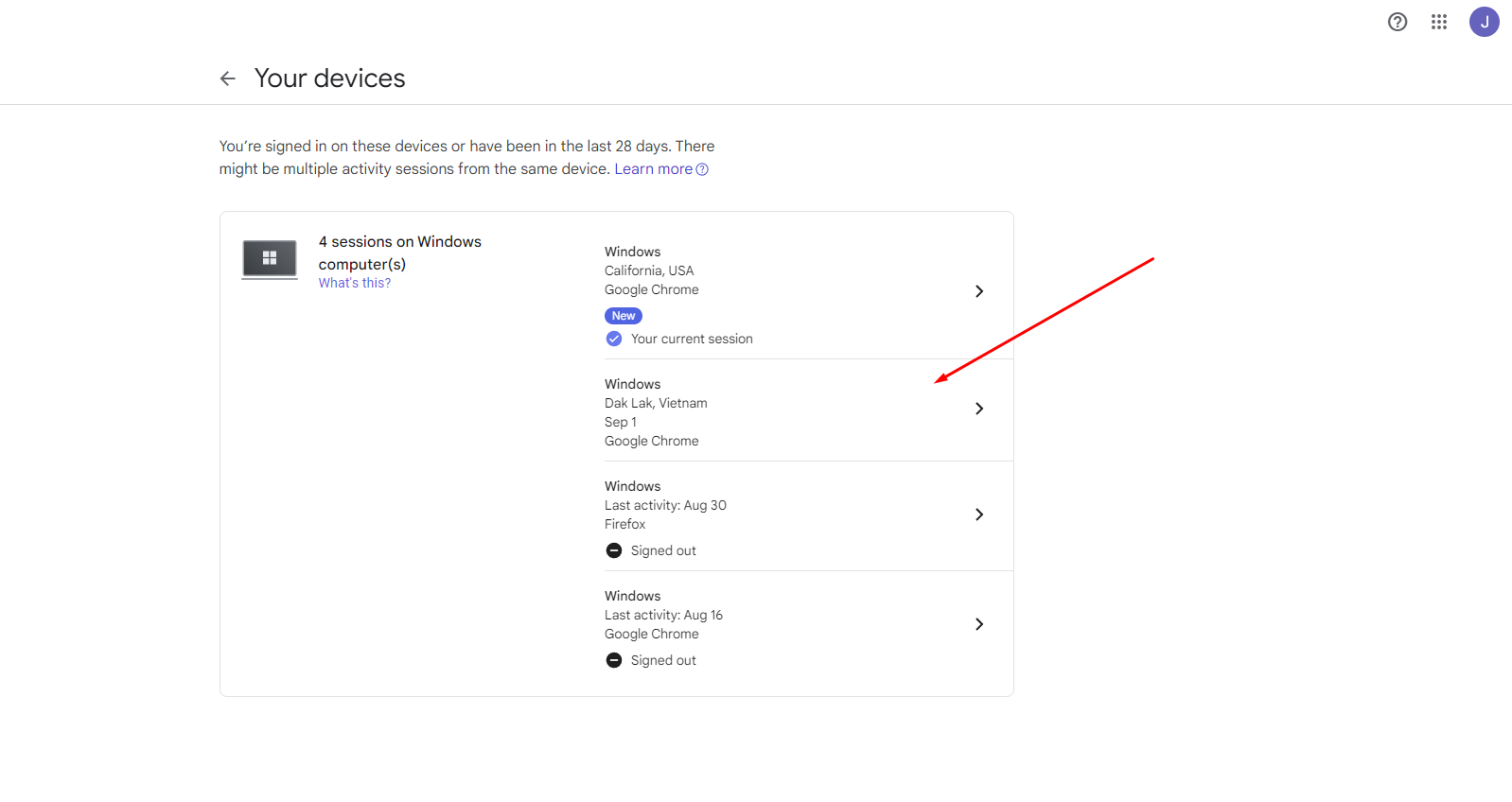This screenshot has width=1512, height=802.
Task: Click 'Google Chrome' in the Aug 16 session
Action: tap(652, 634)
